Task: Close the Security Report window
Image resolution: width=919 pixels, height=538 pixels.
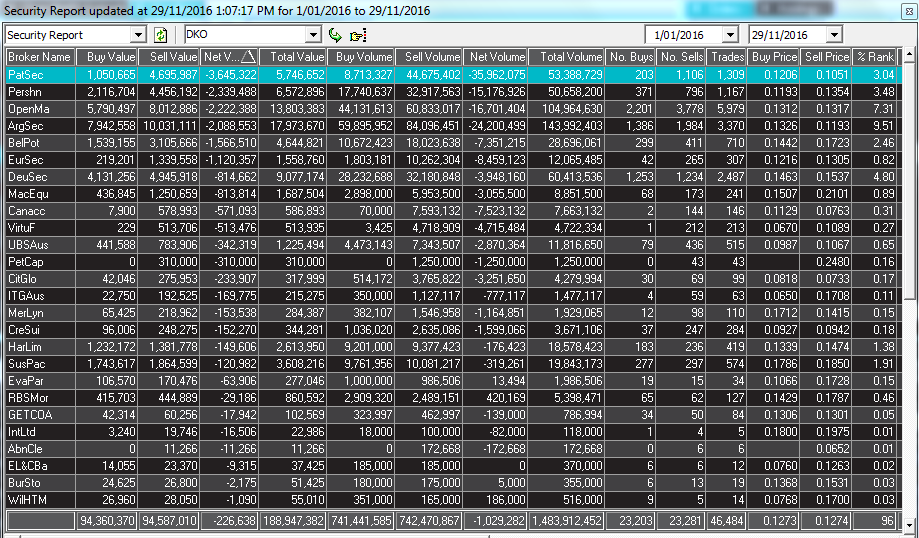Action: pyautogui.click(x=908, y=12)
